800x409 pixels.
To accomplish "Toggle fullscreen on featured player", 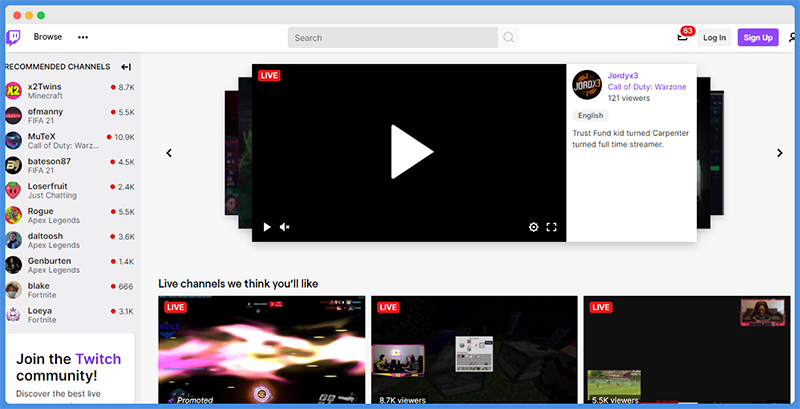I will [x=552, y=227].
